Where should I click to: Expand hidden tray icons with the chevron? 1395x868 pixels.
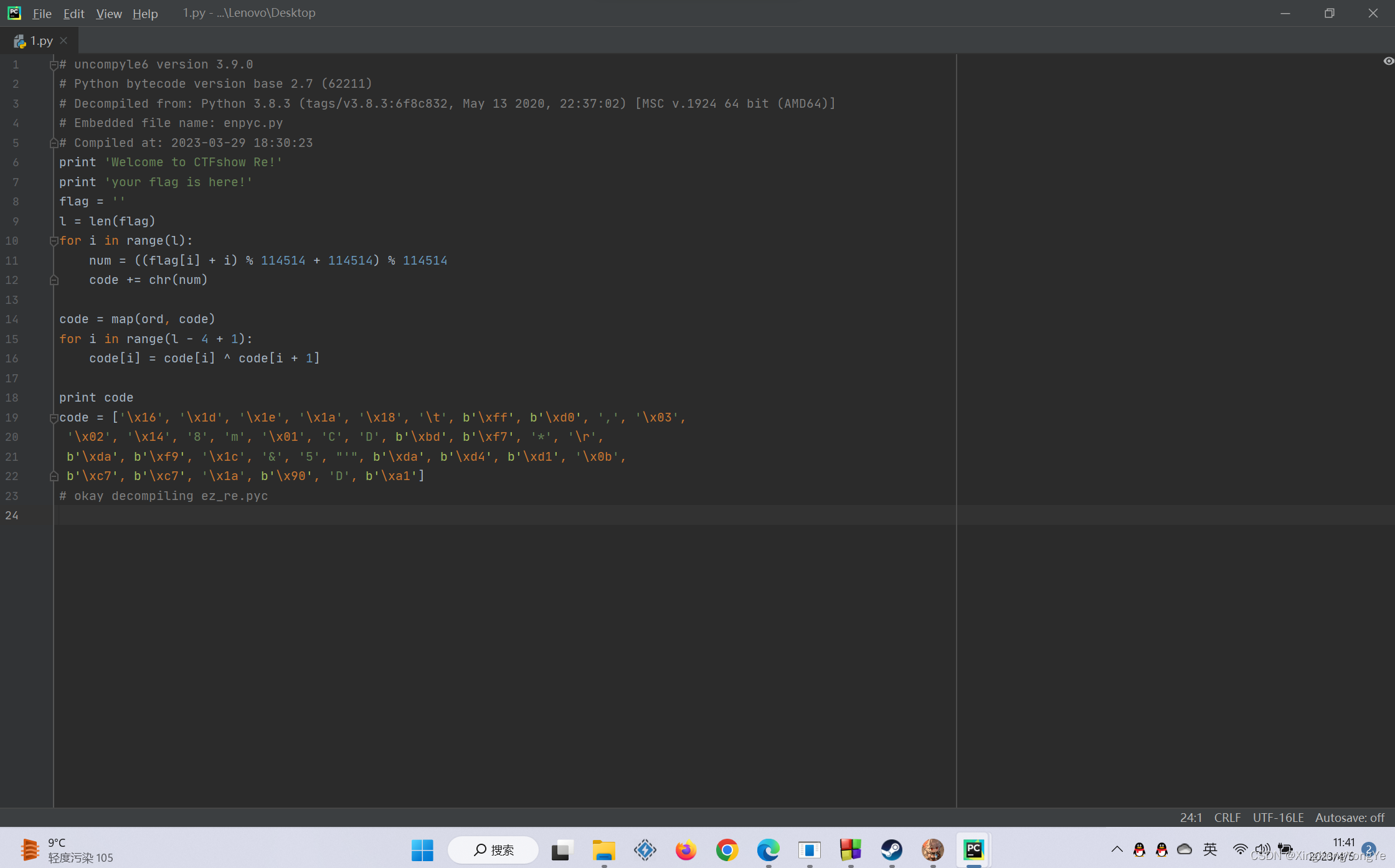pos(1117,849)
